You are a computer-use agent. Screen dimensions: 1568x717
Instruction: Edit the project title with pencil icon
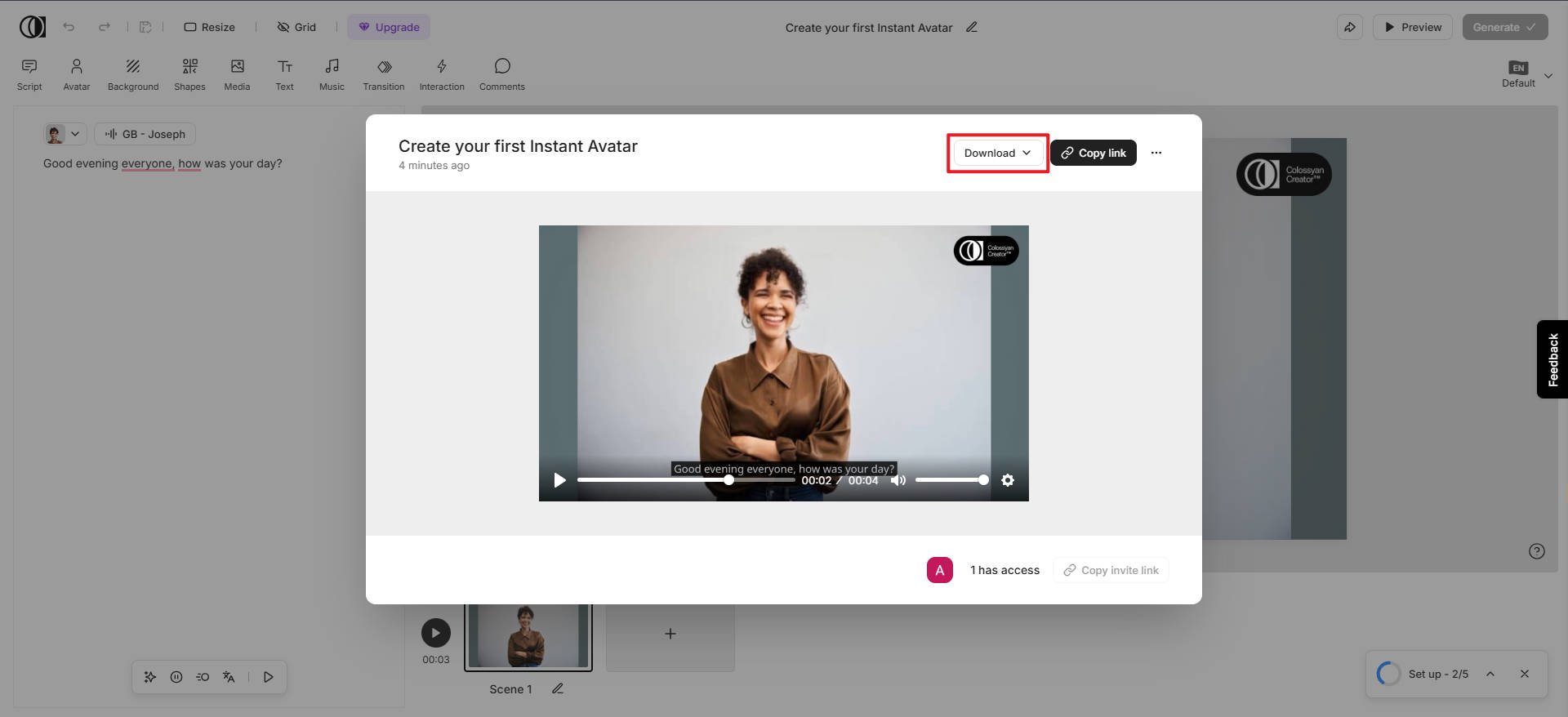pyautogui.click(x=972, y=27)
